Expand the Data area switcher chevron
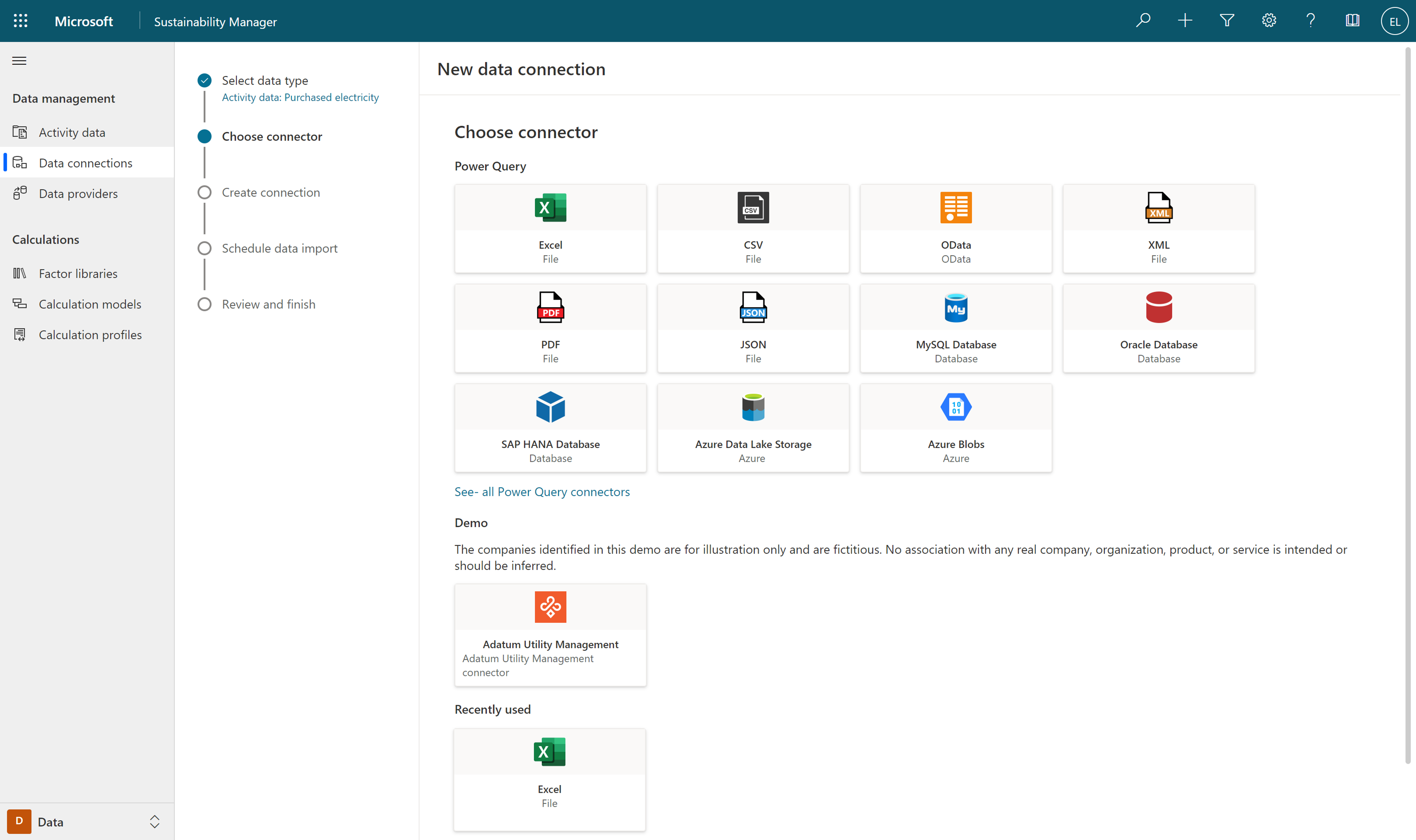The image size is (1416, 840). [x=154, y=821]
